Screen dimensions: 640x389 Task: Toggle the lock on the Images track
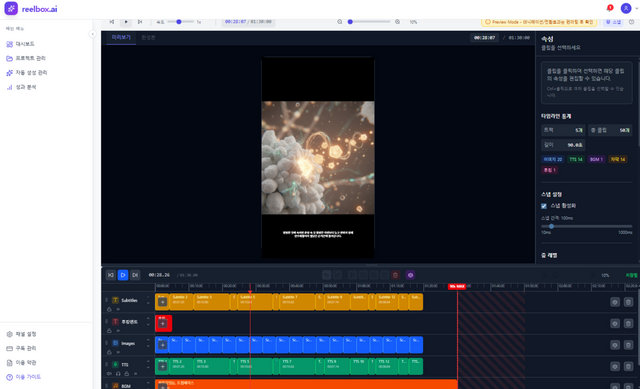coord(109,352)
